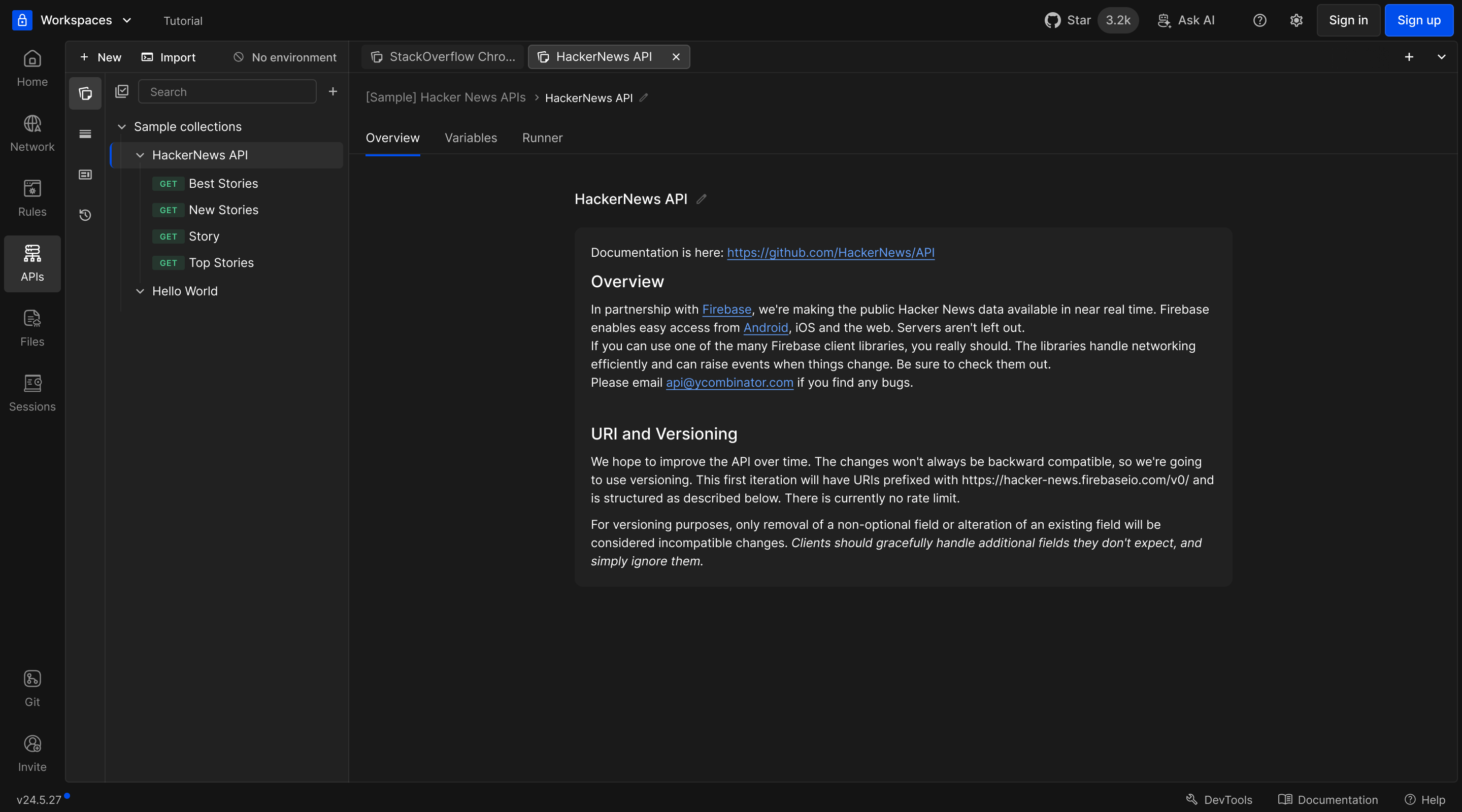Click the workspace lock logo icon
Screen dimensions: 1462x812
tap(22, 20)
